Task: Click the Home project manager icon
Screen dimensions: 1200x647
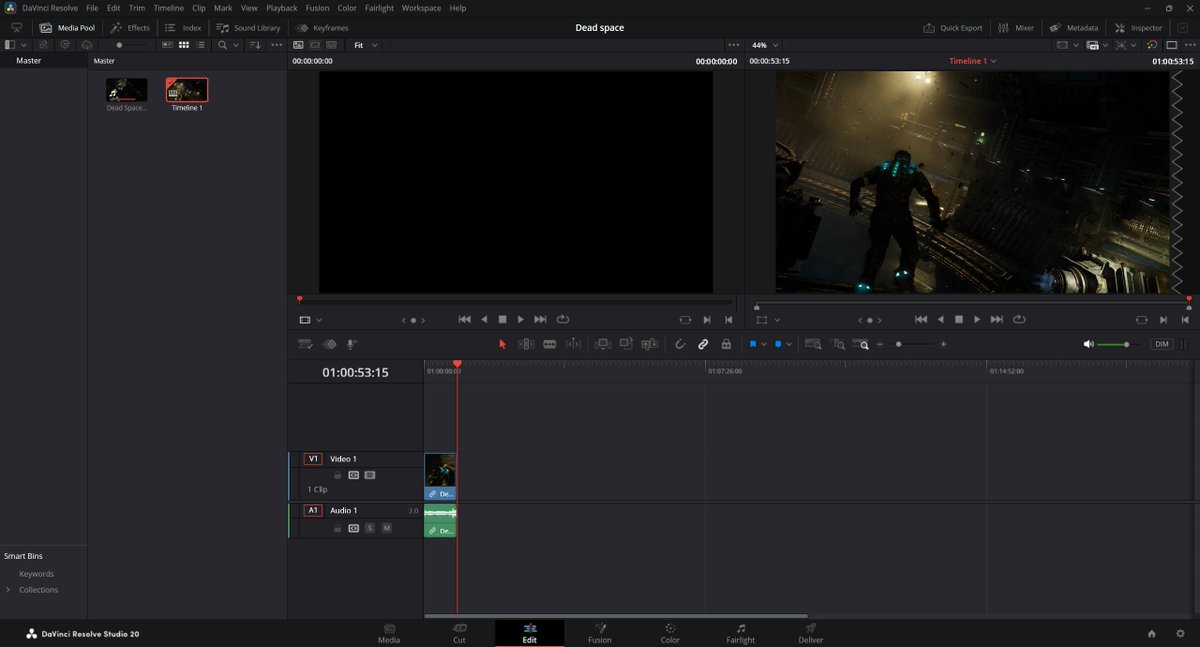Action: 1151,634
